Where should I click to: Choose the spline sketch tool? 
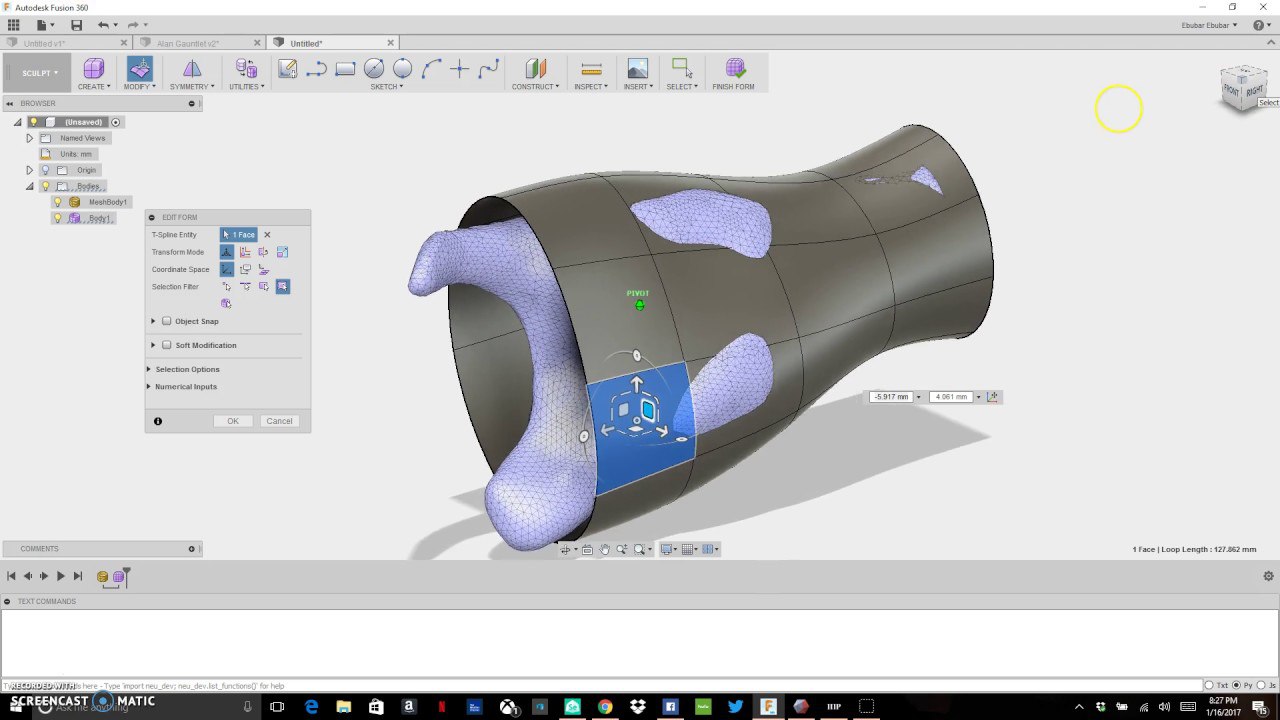[489, 68]
